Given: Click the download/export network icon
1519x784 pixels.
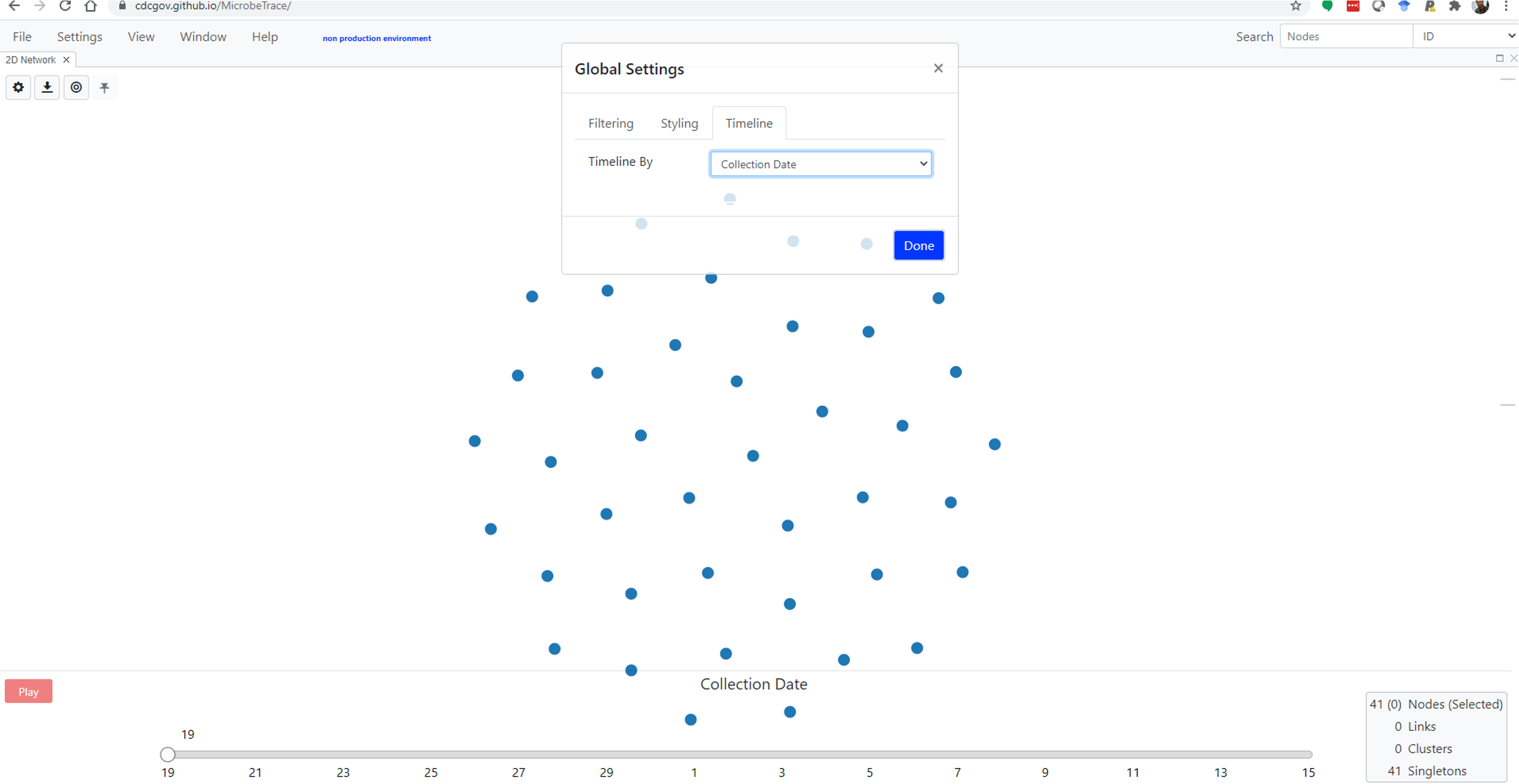Looking at the screenshot, I should coord(47,87).
